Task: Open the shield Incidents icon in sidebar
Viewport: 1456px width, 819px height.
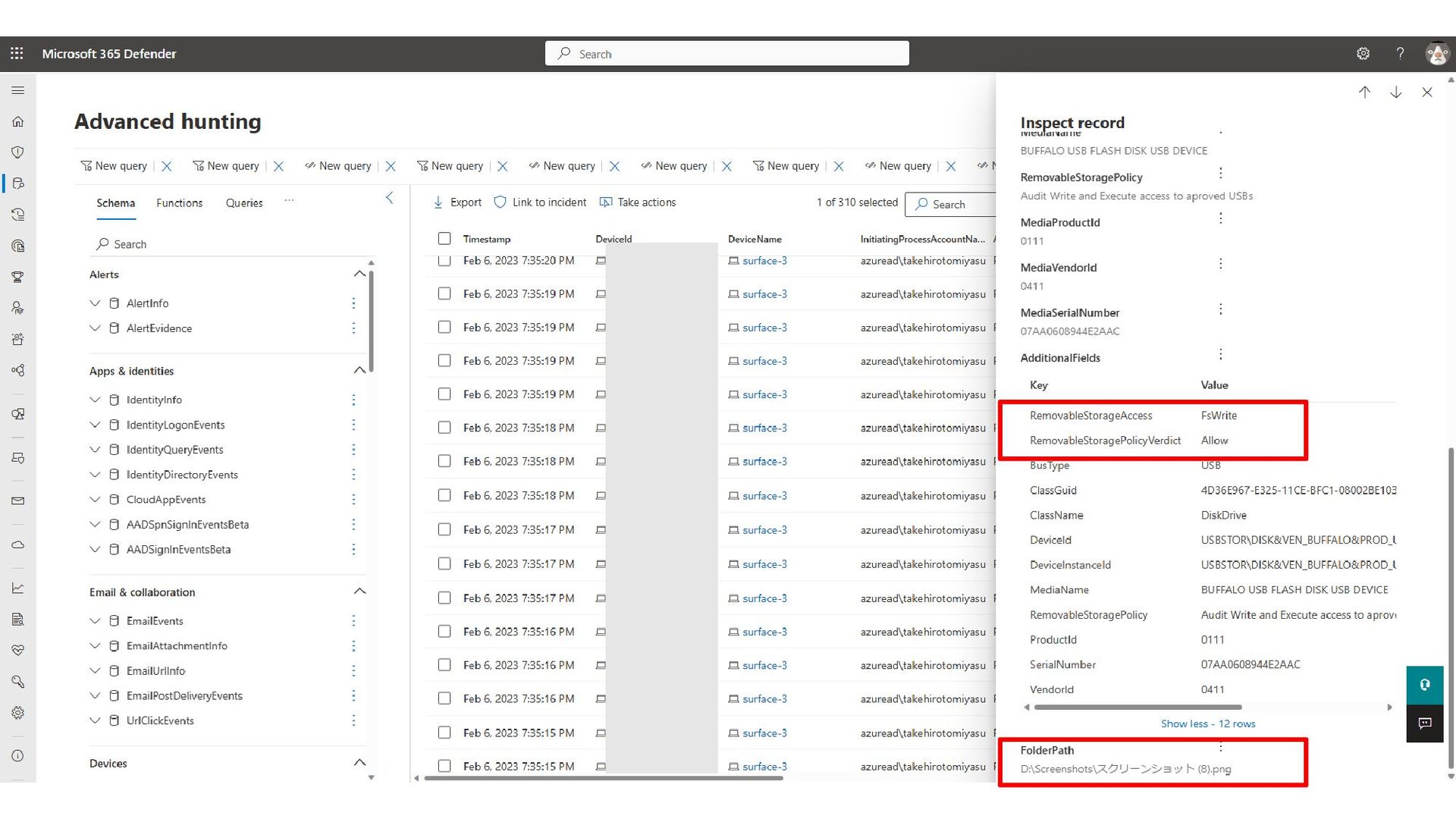Action: point(18,152)
